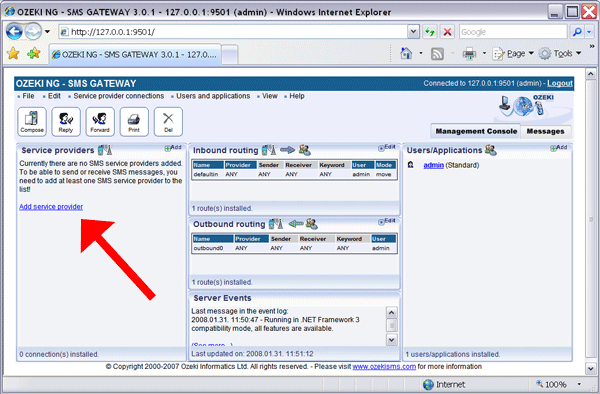Open the Home button dropdown arrow

(421, 53)
